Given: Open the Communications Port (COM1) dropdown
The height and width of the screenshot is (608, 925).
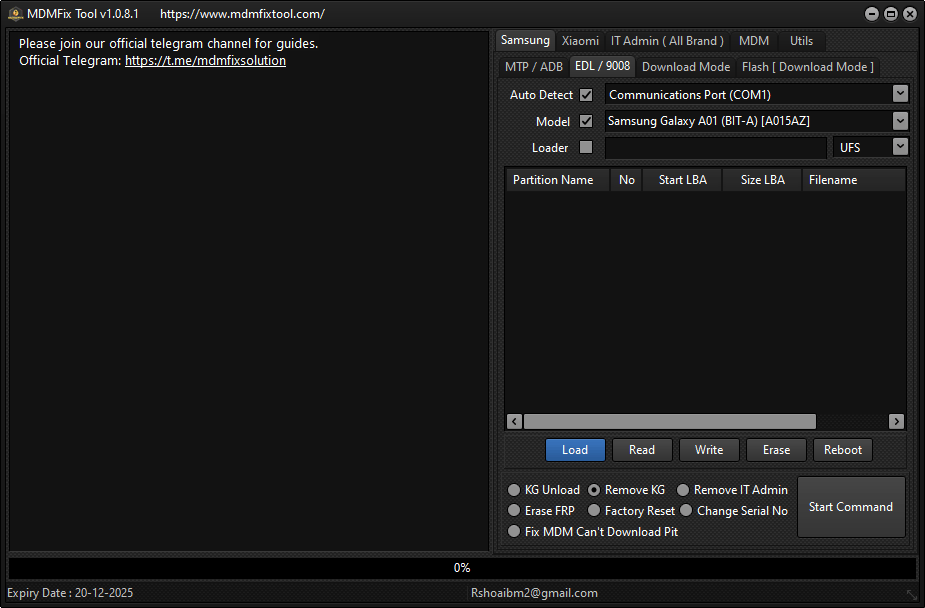Looking at the screenshot, I should click(899, 94).
